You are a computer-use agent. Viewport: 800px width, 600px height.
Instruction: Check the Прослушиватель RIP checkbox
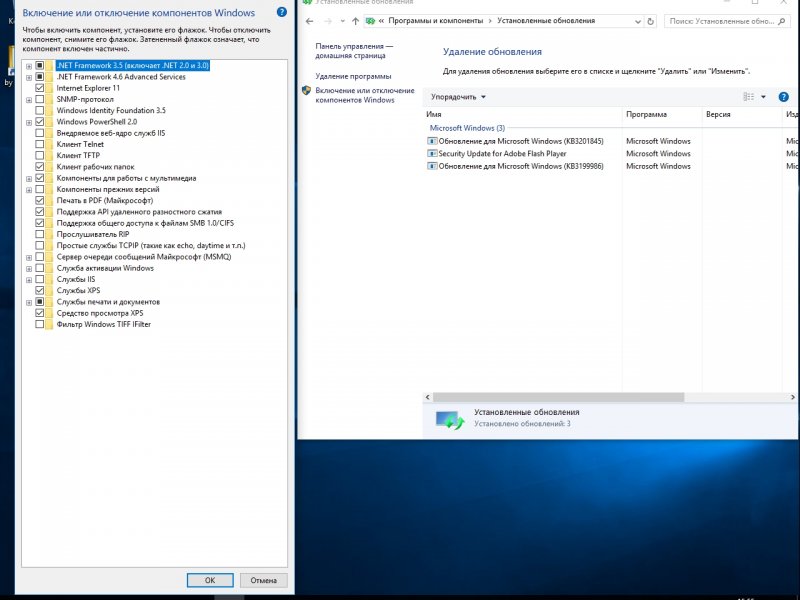pyautogui.click(x=39, y=234)
